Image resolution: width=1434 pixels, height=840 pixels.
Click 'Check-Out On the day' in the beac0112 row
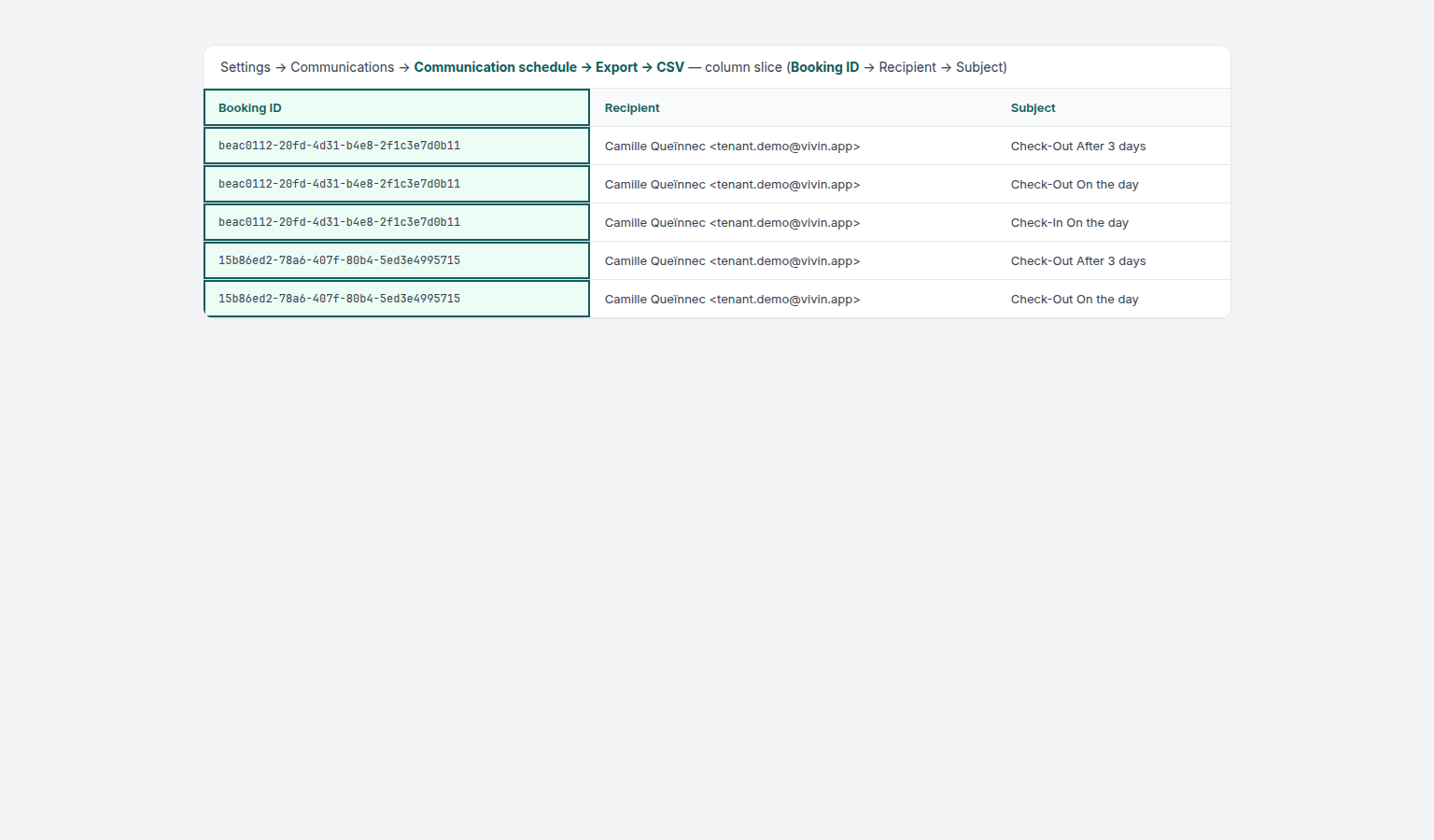coord(1075,185)
